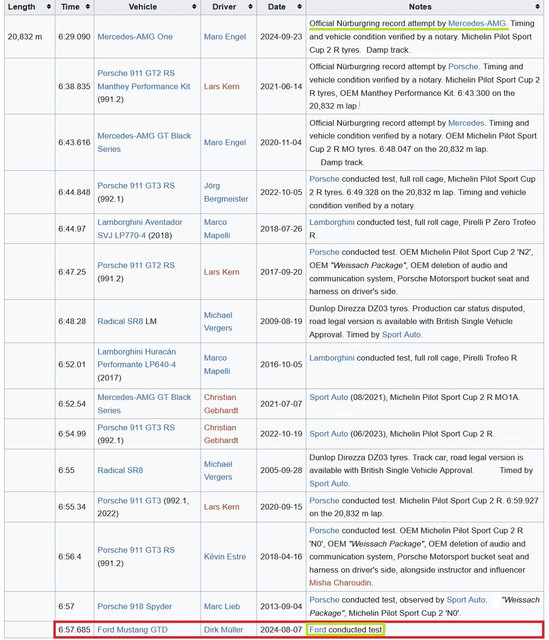Open Sport Auto link in 6:48.28 row notes
Image resolution: width=549 pixels, height=640 pixels.
pyautogui.click(x=402, y=335)
